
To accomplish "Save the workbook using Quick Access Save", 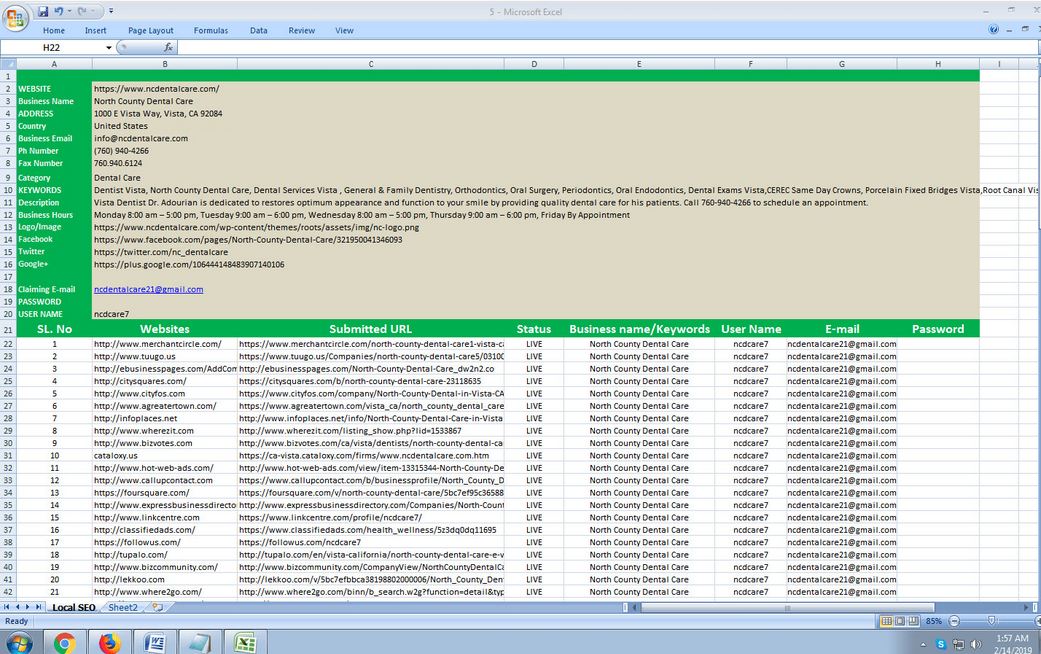I will [x=43, y=11].
